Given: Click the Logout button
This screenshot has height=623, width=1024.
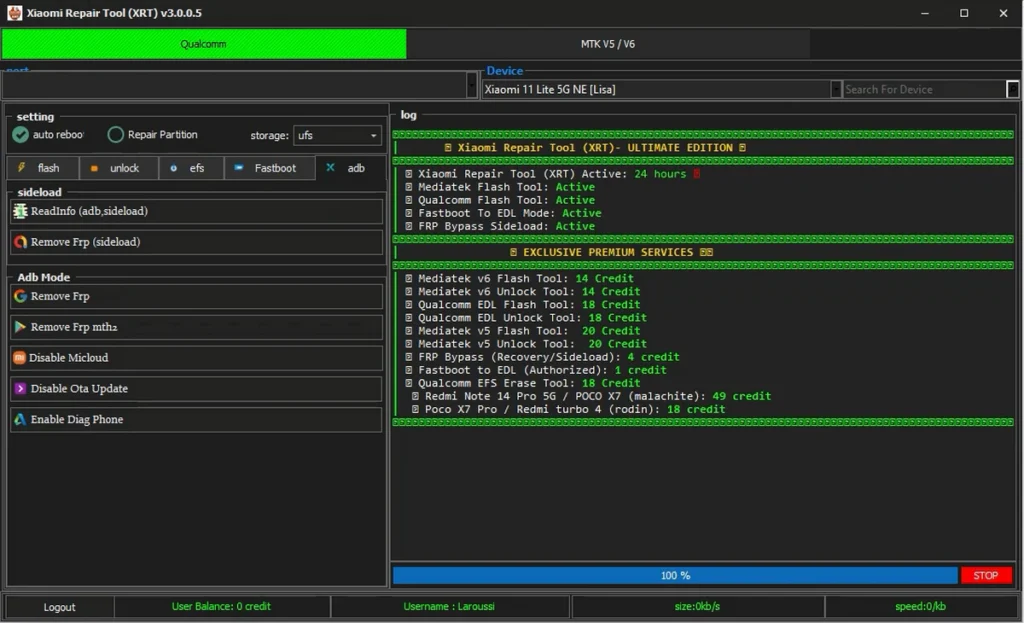Looking at the screenshot, I should tap(59, 607).
